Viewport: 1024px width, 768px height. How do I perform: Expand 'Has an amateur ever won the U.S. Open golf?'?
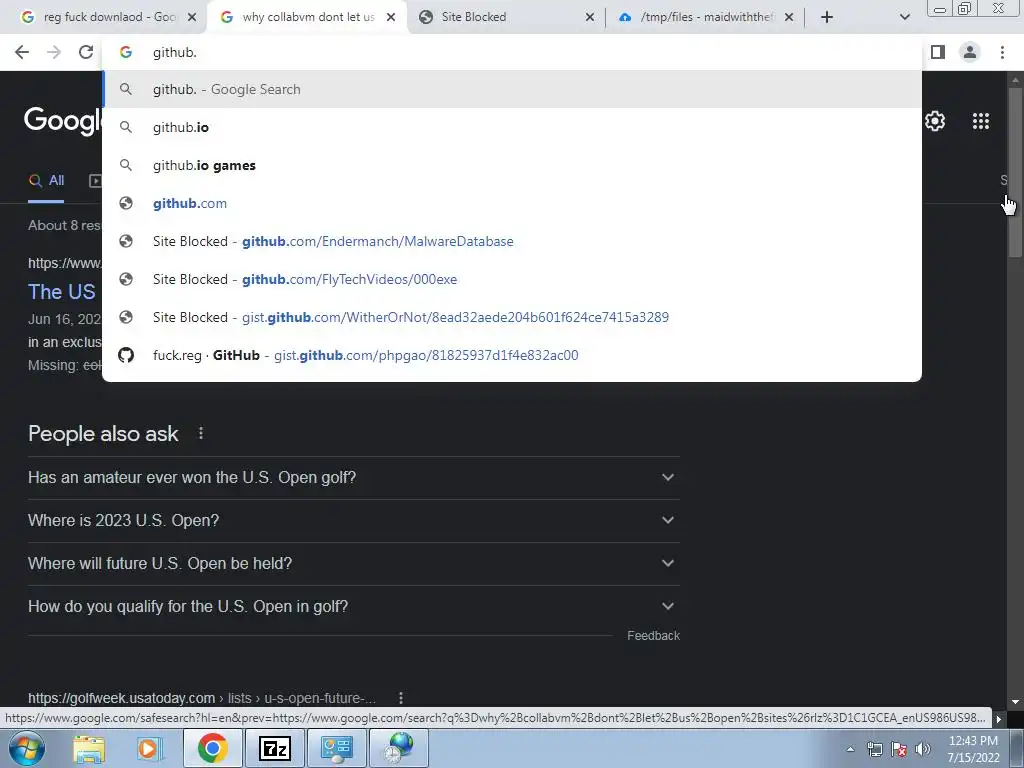[x=353, y=477]
